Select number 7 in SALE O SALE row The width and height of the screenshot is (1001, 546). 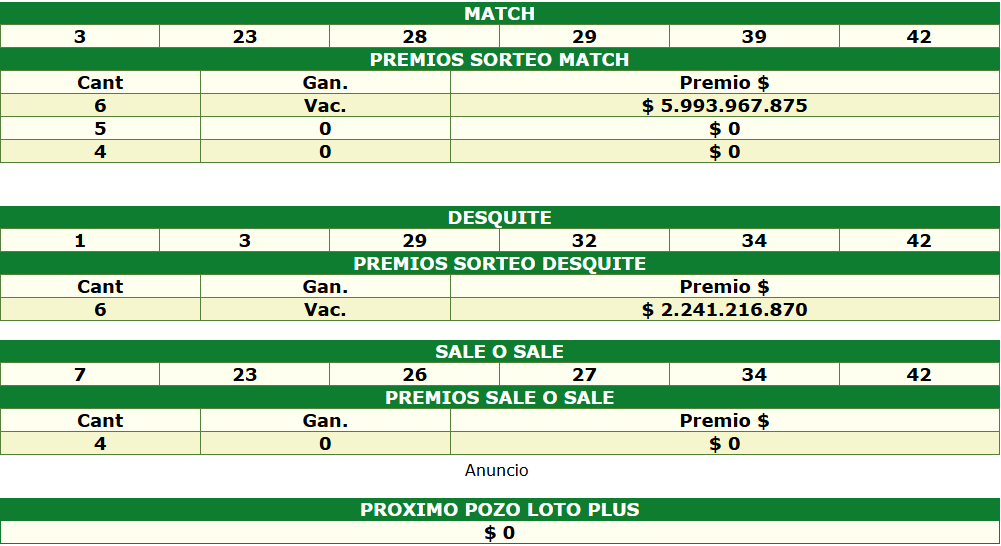click(80, 375)
